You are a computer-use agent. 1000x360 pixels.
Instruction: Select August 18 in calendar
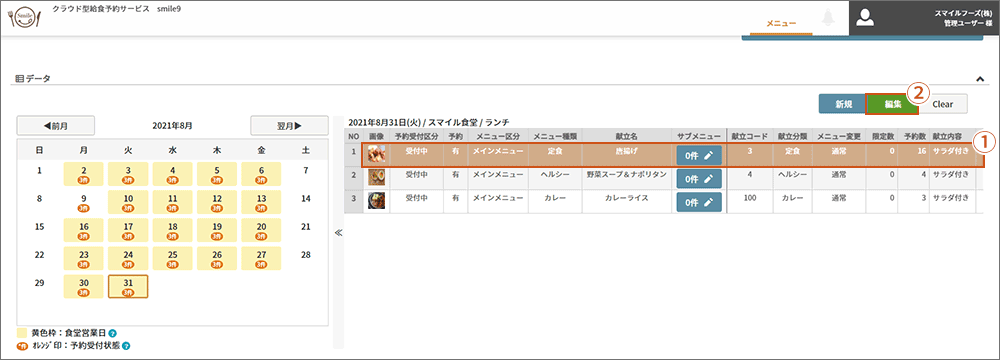[x=172, y=230]
